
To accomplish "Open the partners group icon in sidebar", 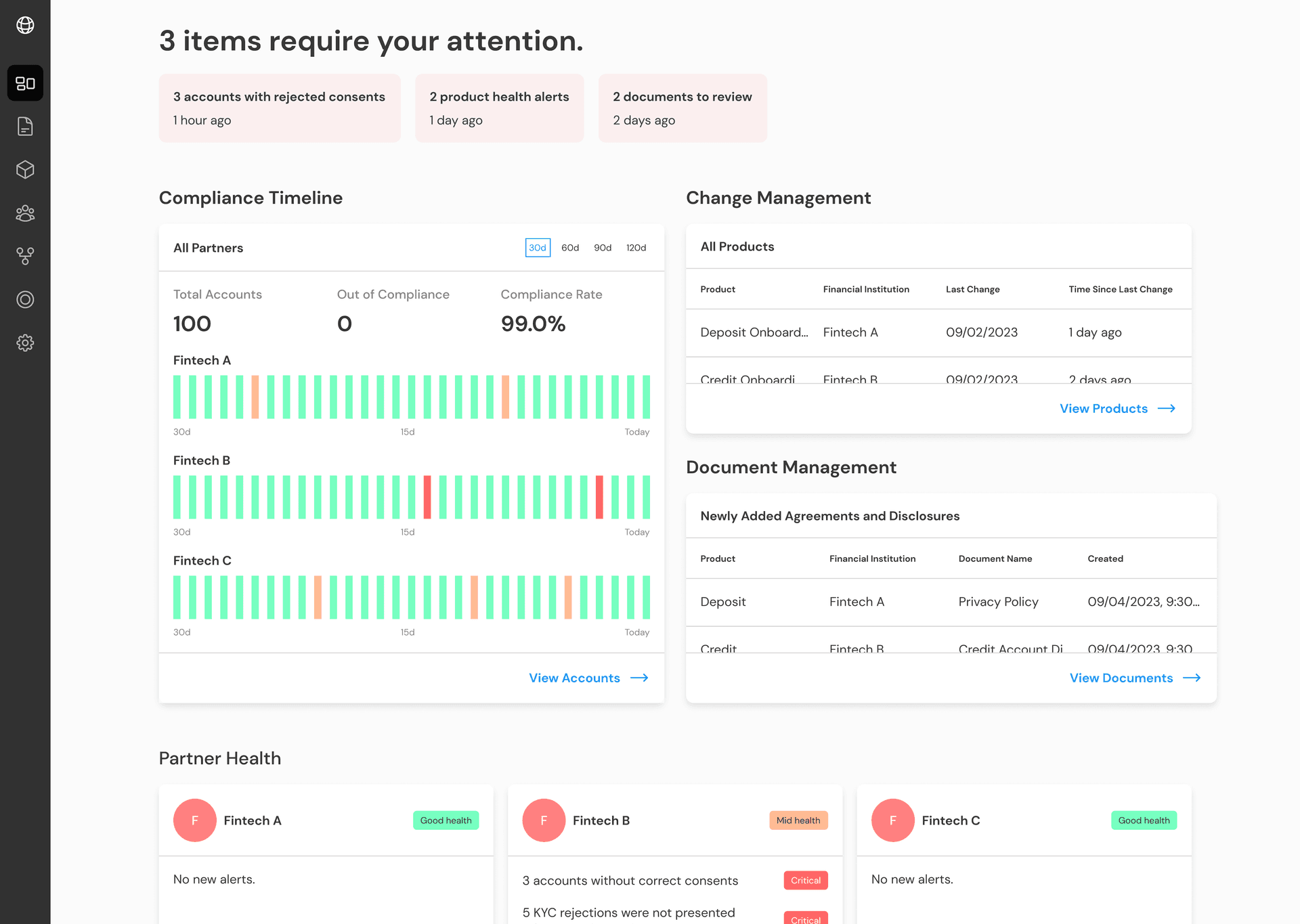I will pyautogui.click(x=25, y=213).
